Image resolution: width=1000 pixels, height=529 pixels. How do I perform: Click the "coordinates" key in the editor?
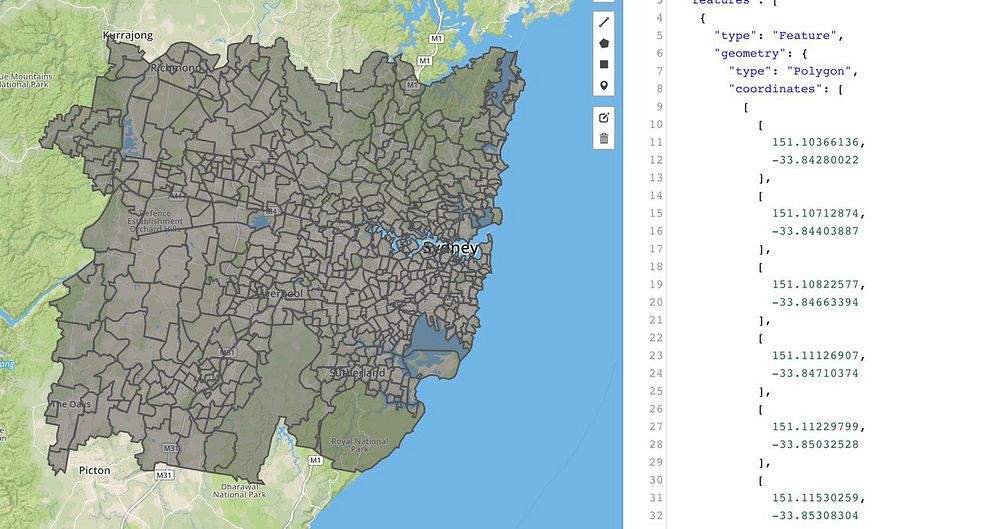point(776,89)
